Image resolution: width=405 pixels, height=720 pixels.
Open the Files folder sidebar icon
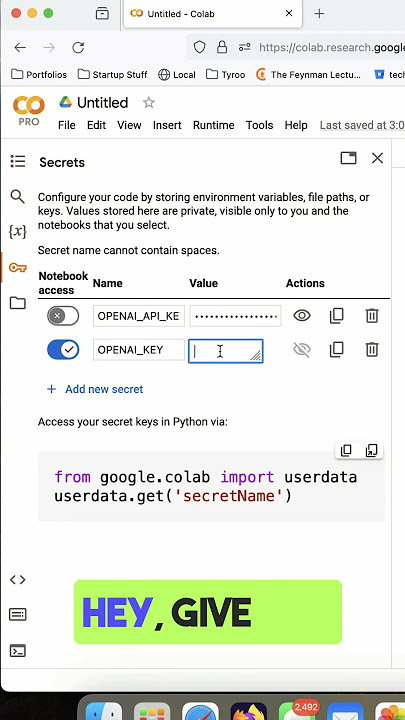pos(17,303)
